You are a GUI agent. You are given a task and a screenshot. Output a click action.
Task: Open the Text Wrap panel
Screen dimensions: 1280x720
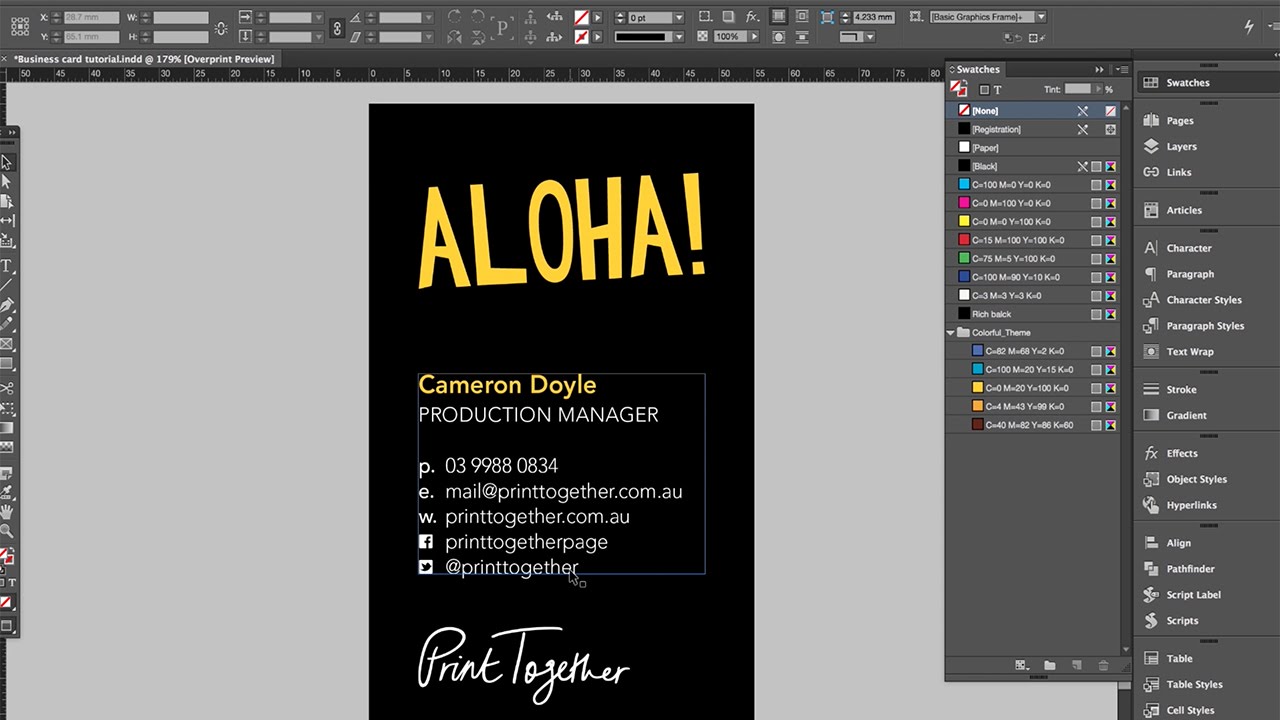pyautogui.click(x=1190, y=352)
